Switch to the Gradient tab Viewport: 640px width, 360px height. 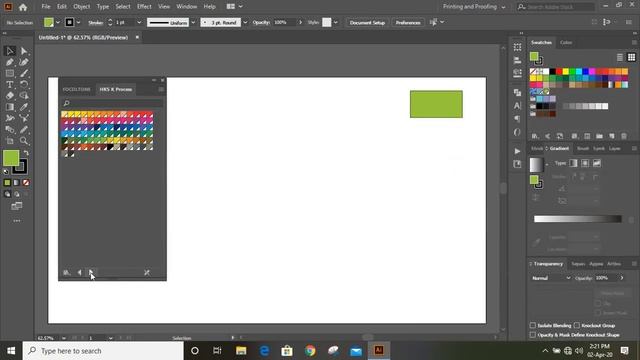tap(559, 149)
